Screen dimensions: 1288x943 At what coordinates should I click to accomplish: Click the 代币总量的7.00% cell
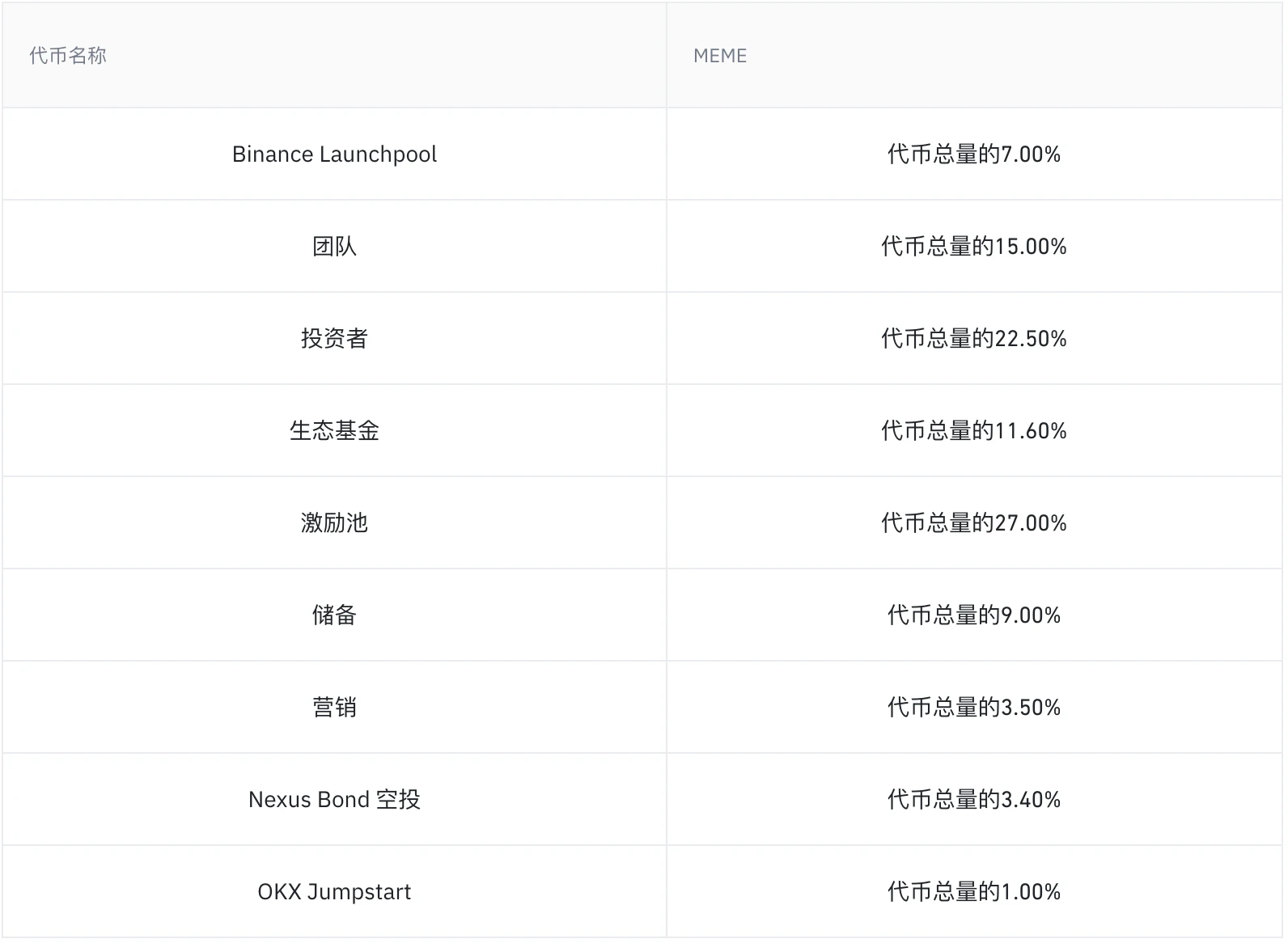click(x=973, y=154)
